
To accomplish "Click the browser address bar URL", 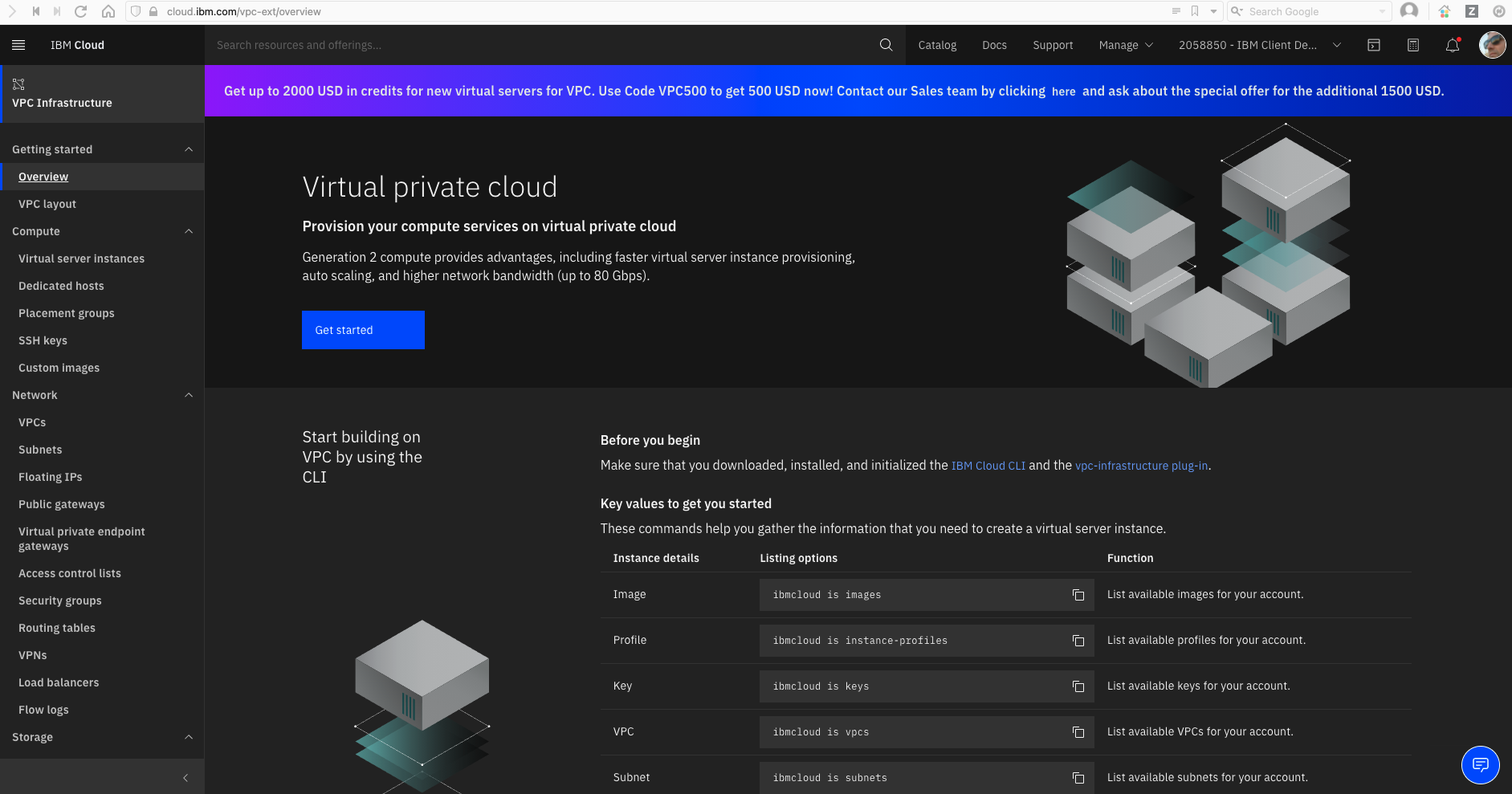I will 243,11.
